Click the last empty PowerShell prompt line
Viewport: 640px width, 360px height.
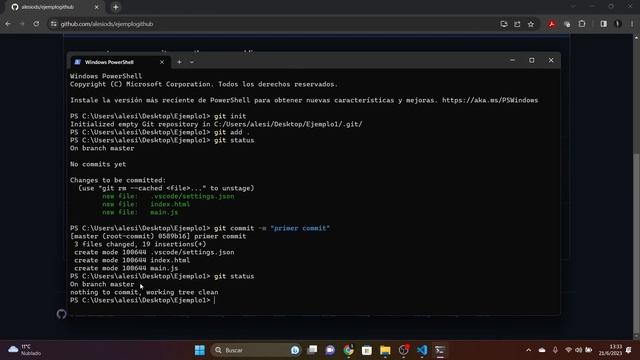tap(142, 300)
